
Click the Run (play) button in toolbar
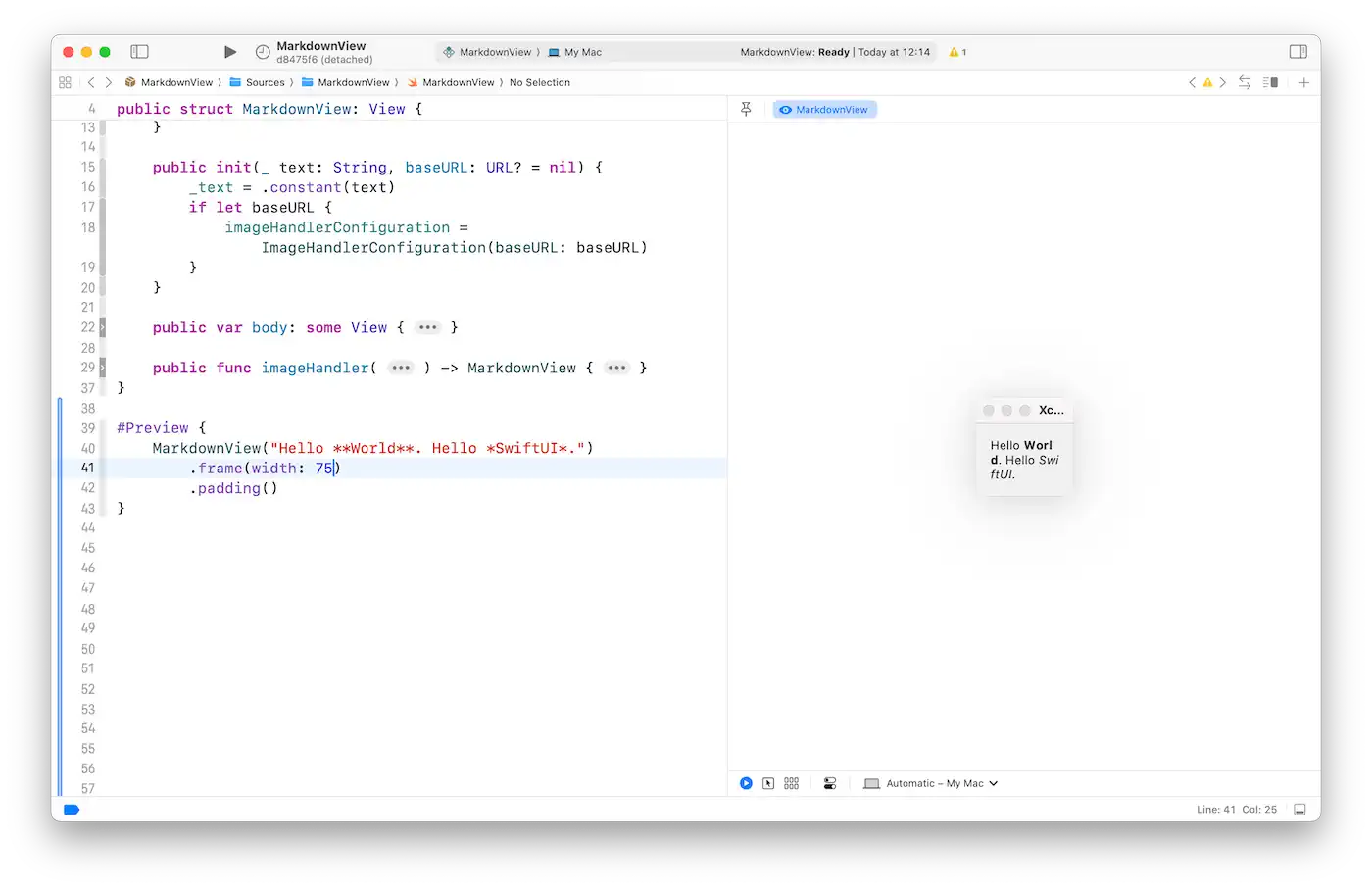230,52
